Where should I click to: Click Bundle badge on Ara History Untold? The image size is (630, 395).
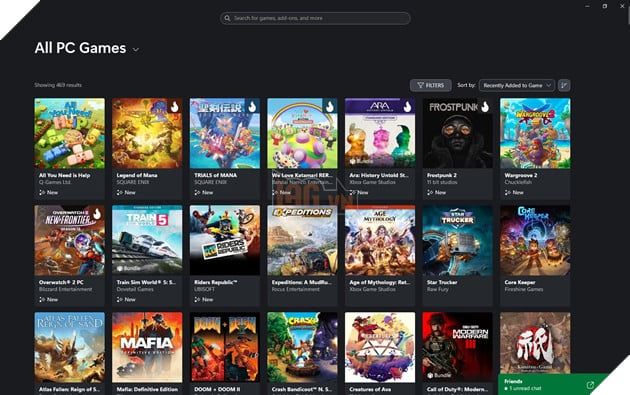tap(361, 161)
